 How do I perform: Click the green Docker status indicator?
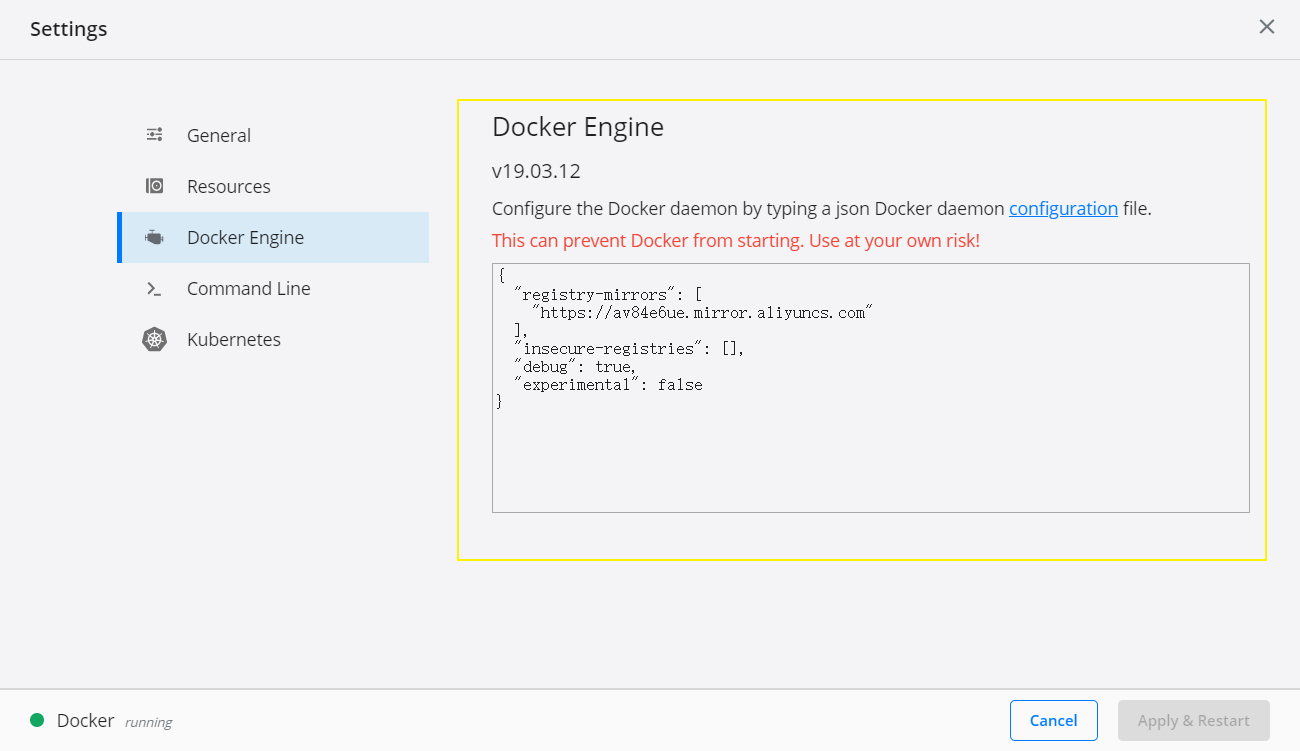pyautogui.click(x=37, y=720)
